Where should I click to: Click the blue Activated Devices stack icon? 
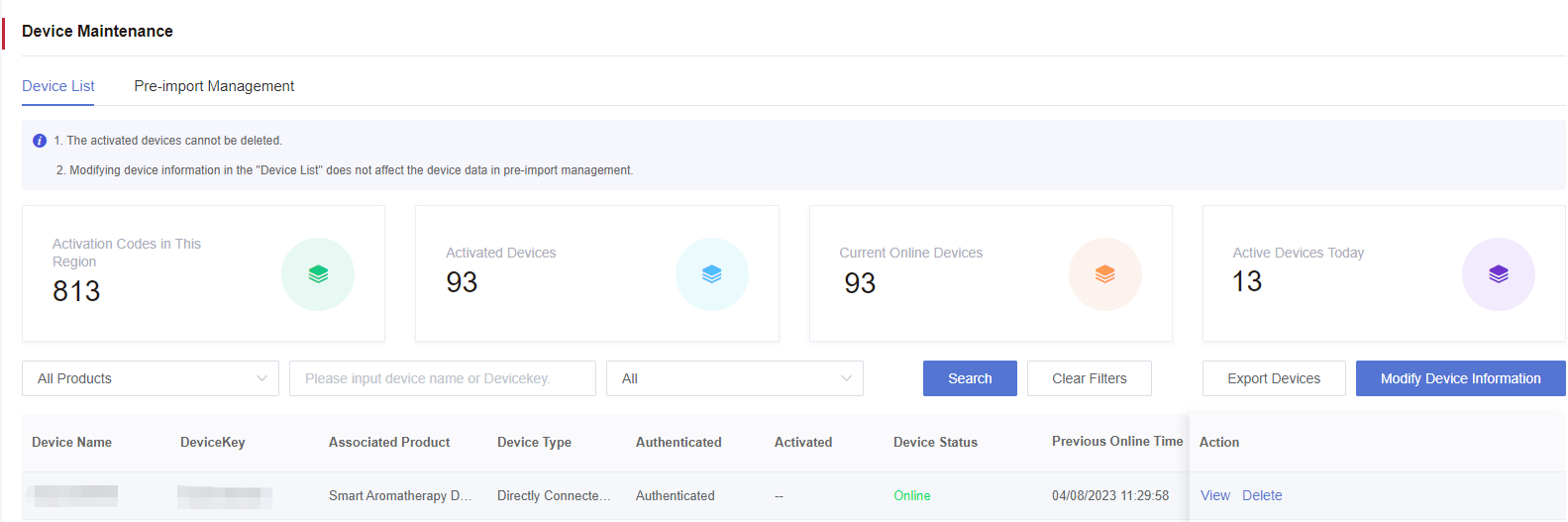(712, 274)
